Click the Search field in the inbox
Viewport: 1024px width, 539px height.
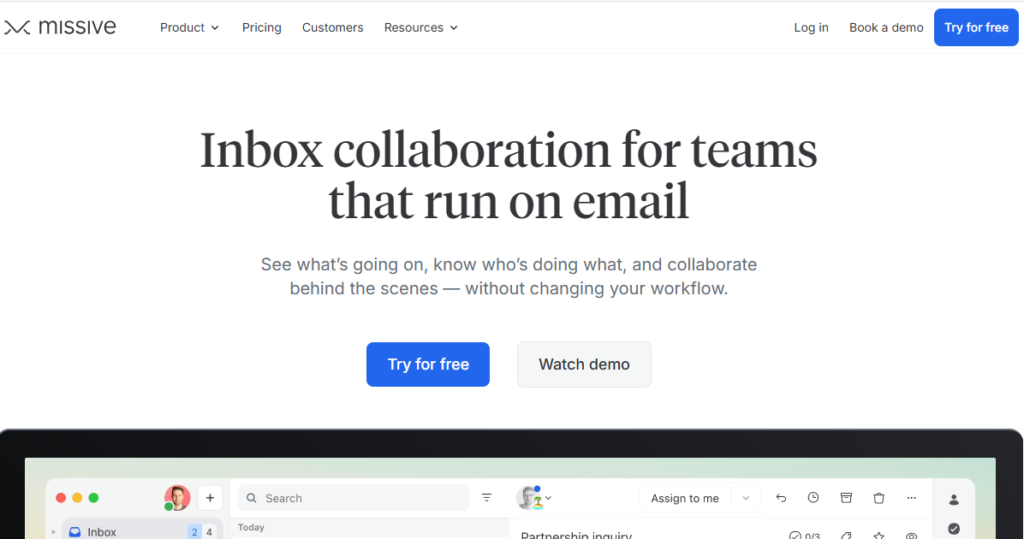point(360,498)
